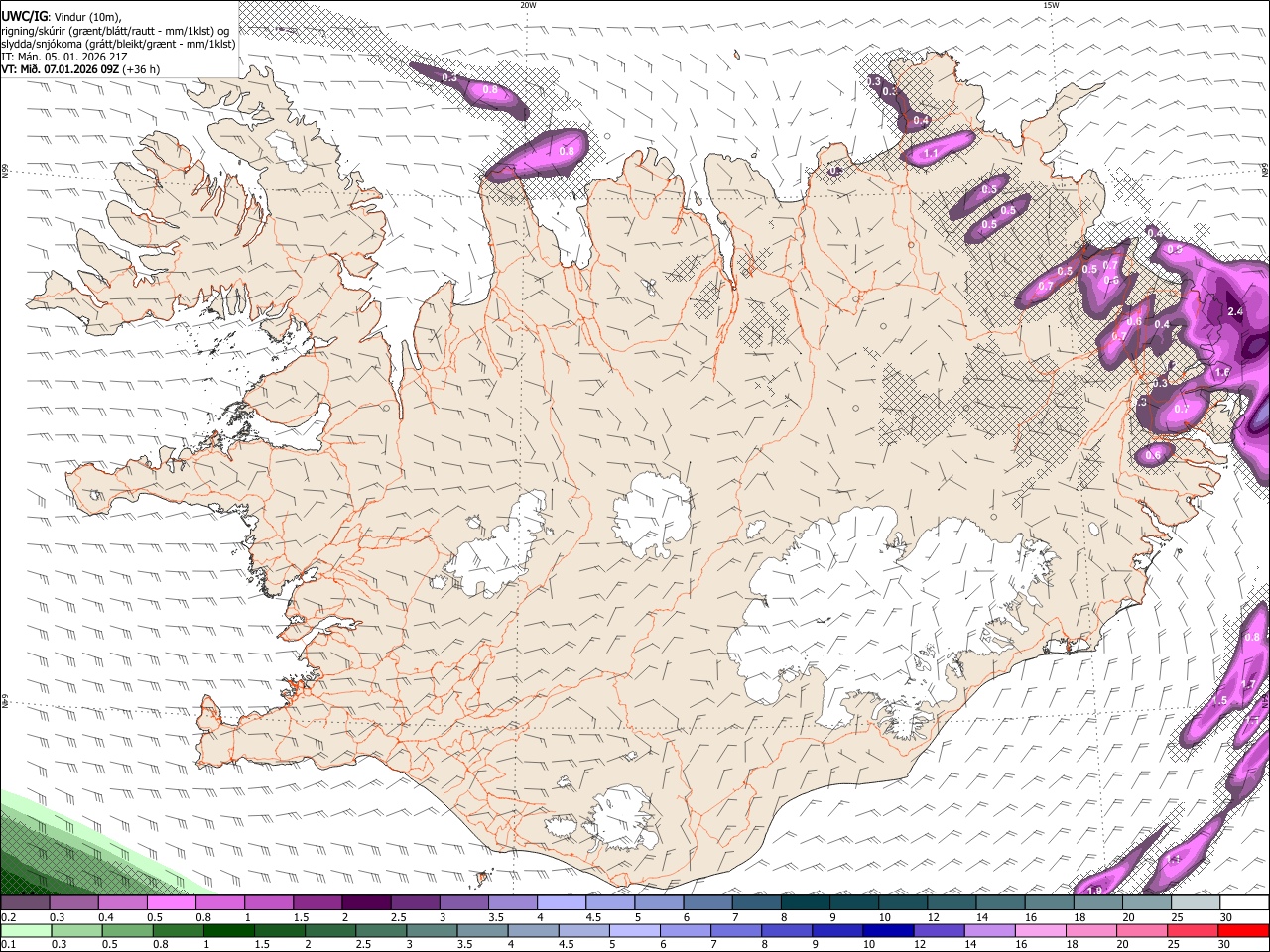Click the 'rigning/skúrir' description line
The height and width of the screenshot is (952, 1270).
(115, 30)
